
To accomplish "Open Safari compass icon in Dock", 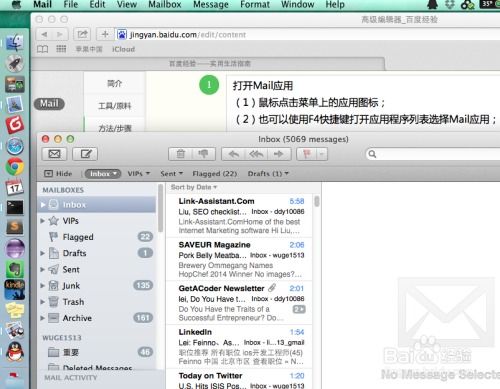I will [15, 146].
